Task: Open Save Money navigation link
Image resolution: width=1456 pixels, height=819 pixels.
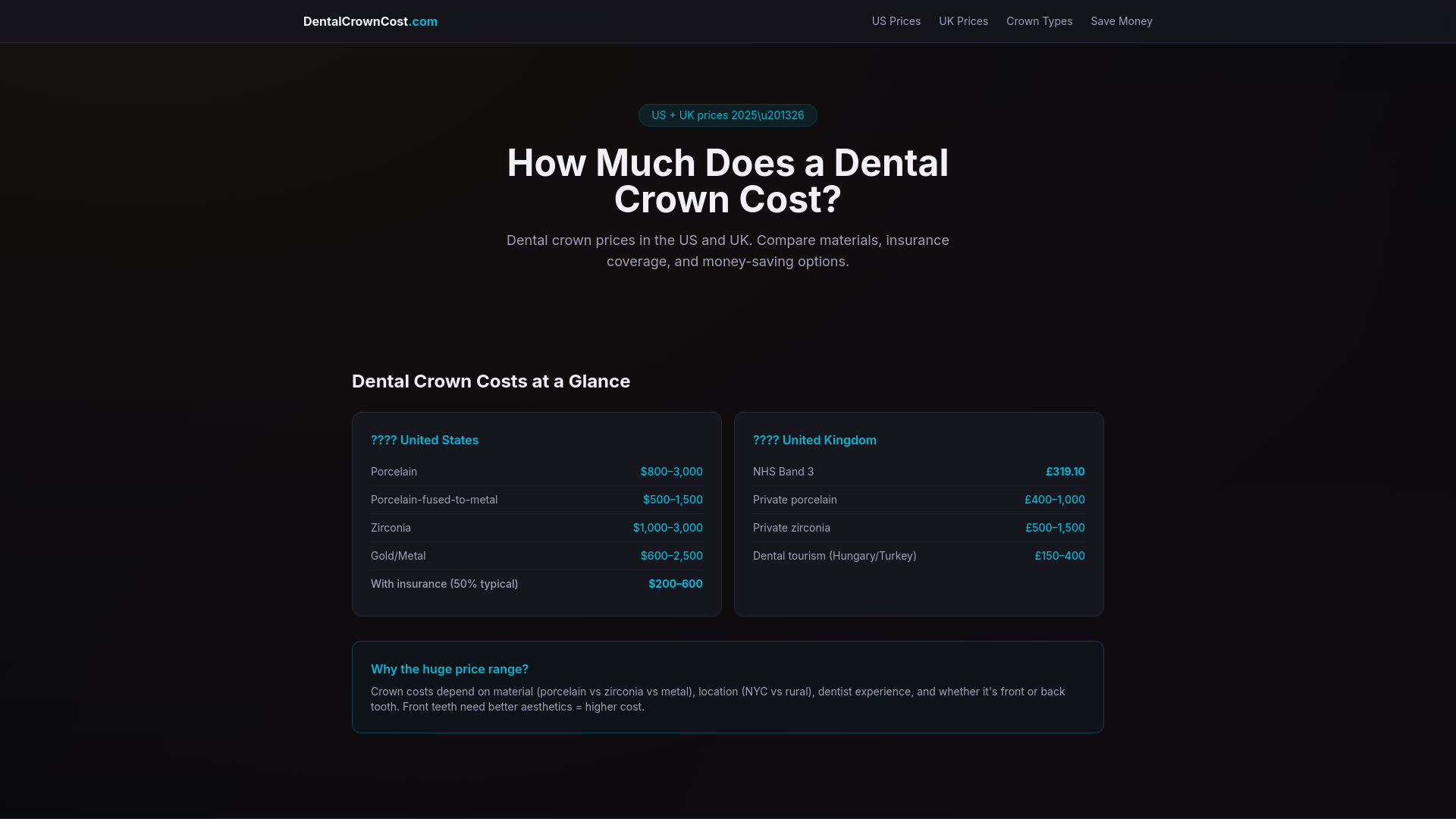Action: click(1122, 21)
